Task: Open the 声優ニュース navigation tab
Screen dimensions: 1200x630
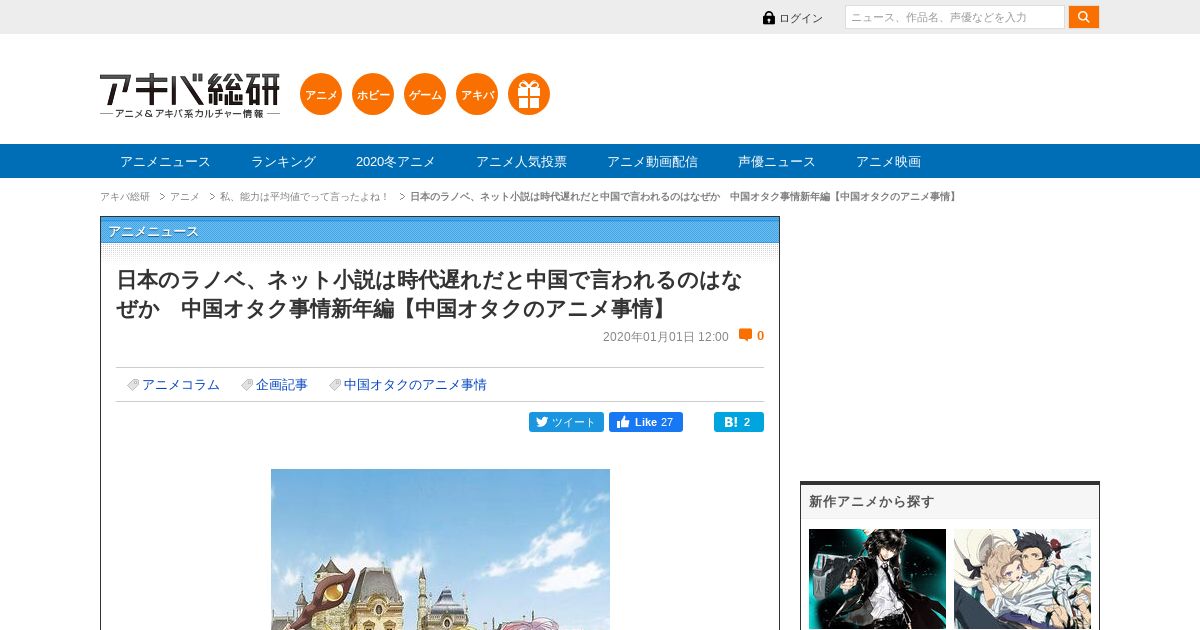Action: click(777, 161)
